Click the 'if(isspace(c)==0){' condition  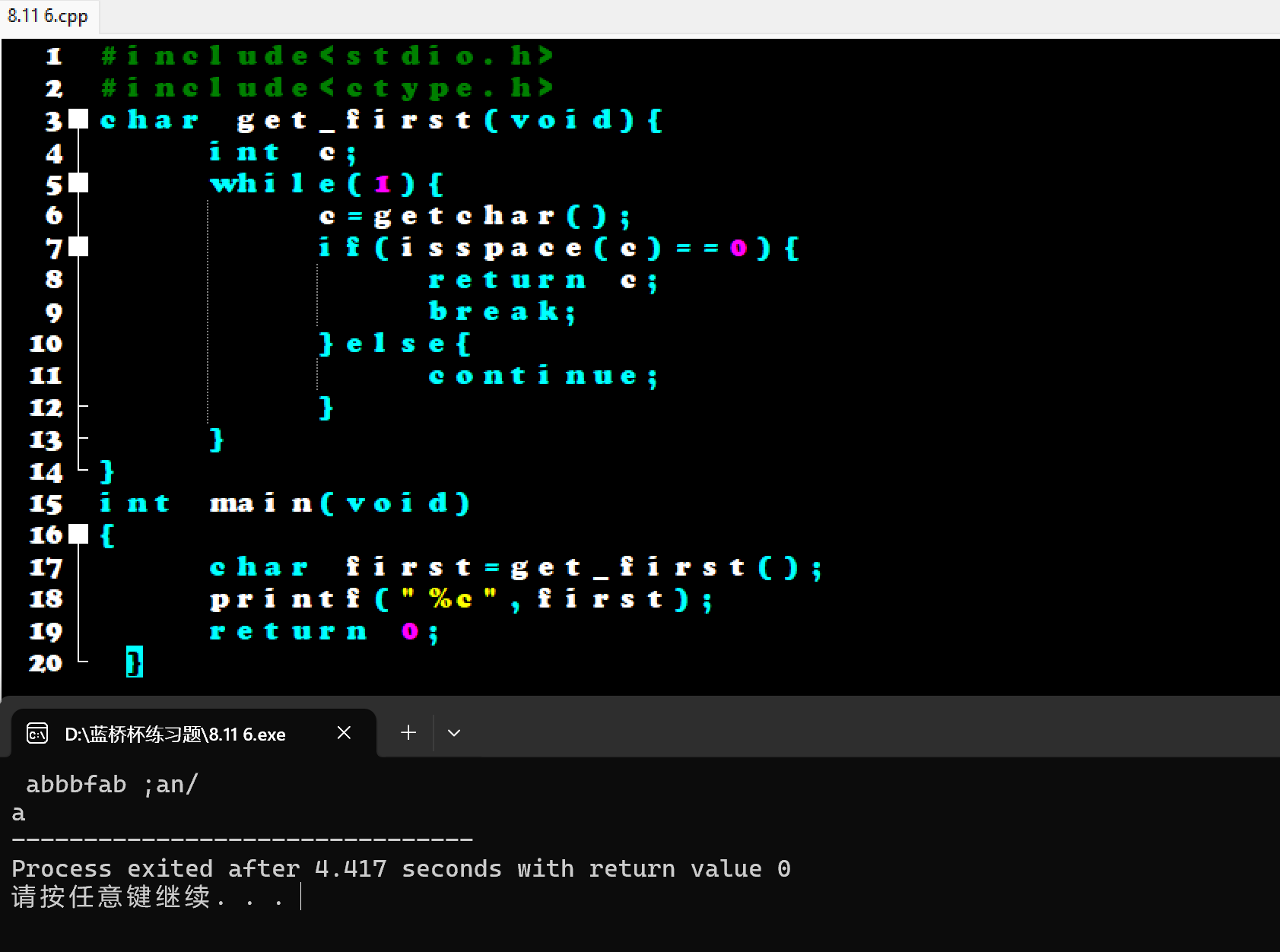coord(558,248)
